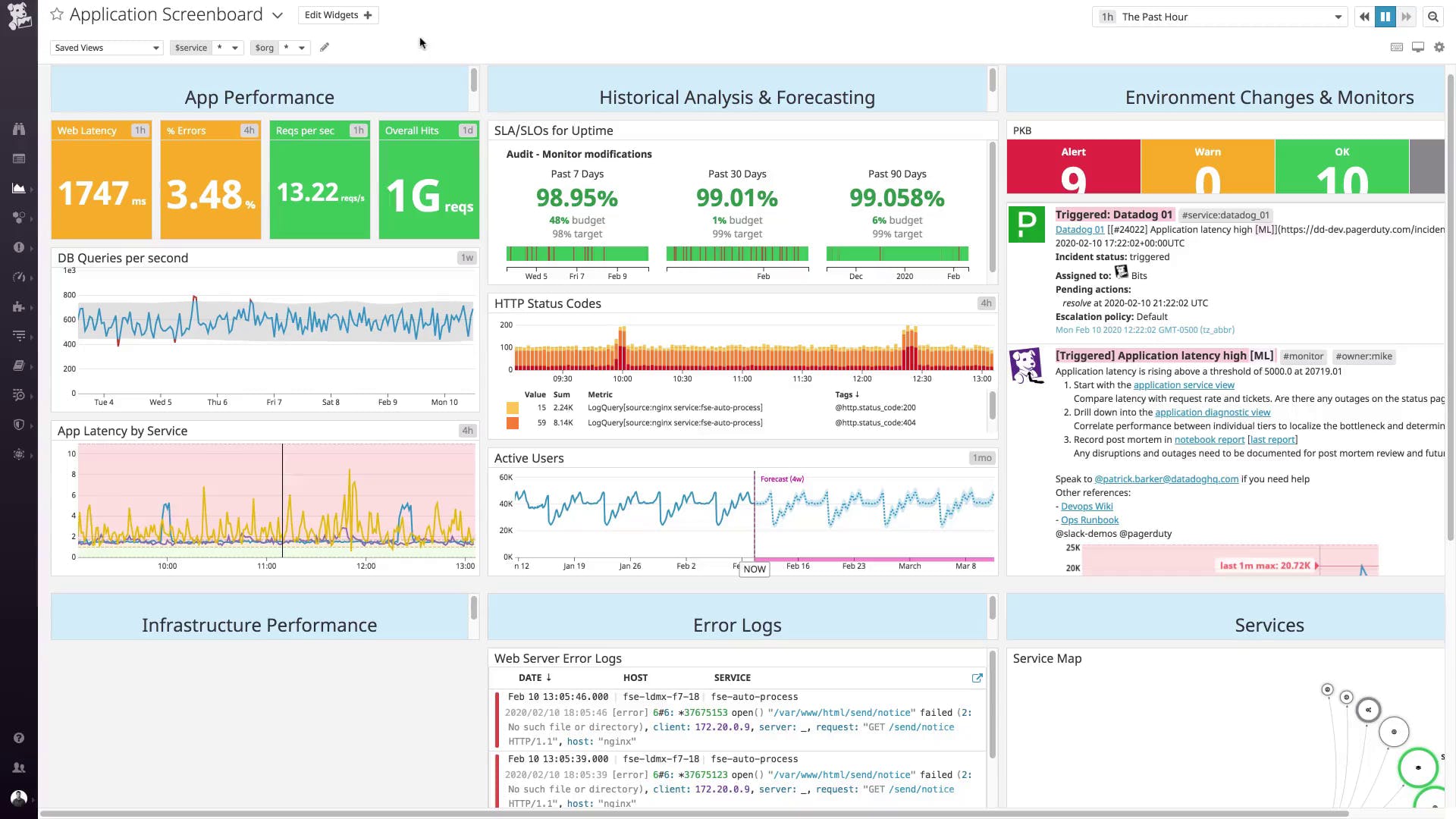The width and height of the screenshot is (1456, 819).
Task: Sort error logs by DATE column
Action: tap(535, 678)
